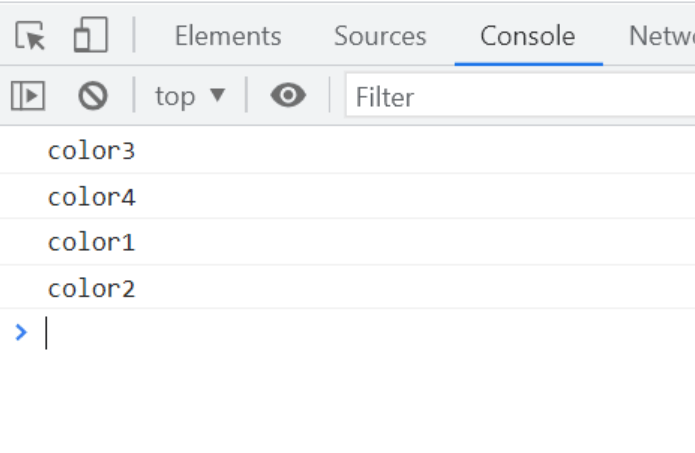Viewport: 695px width, 453px height.
Task: Go to the Network tab
Action: point(661,37)
